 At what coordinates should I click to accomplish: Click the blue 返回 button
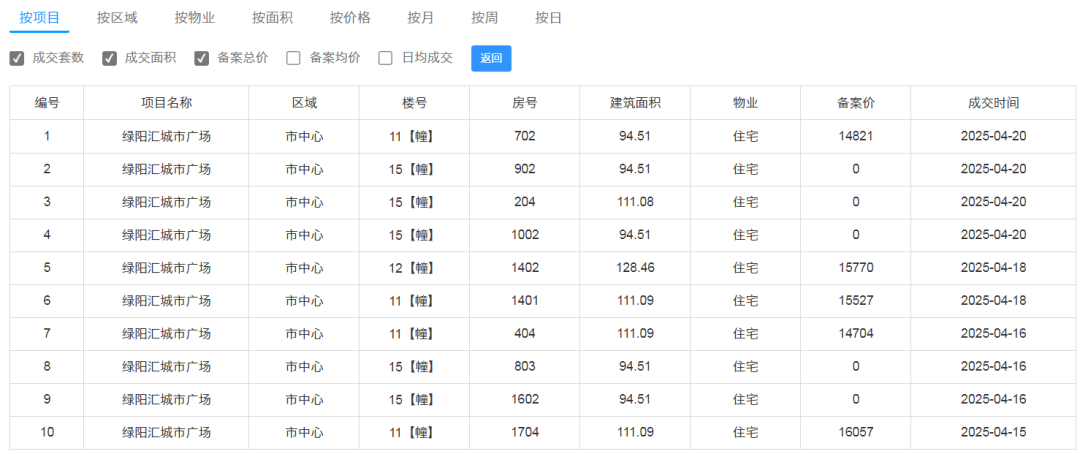491,59
